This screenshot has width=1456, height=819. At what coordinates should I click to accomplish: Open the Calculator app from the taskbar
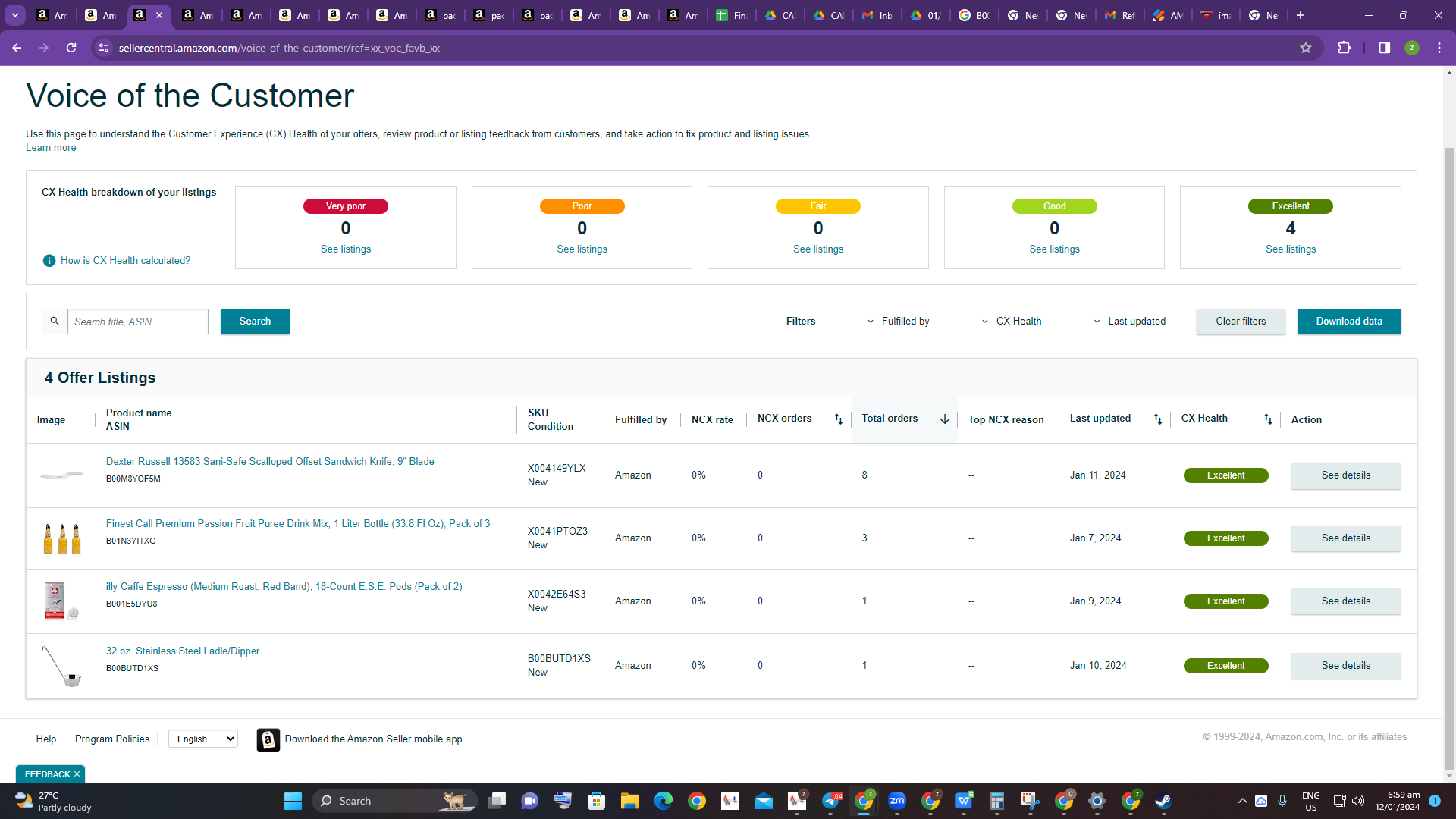tap(997, 801)
